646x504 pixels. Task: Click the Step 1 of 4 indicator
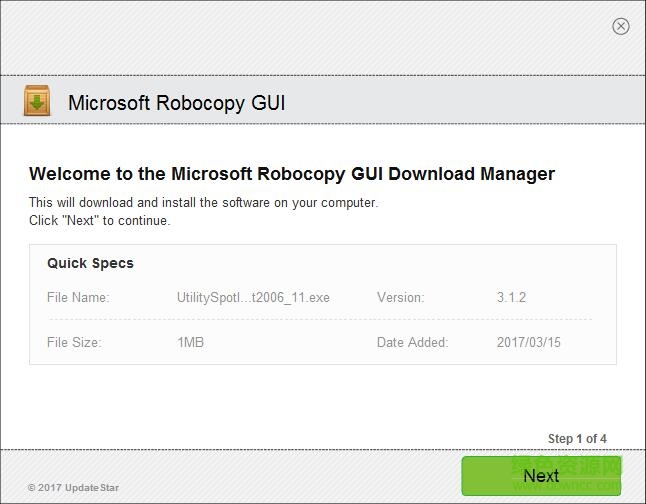[577, 439]
